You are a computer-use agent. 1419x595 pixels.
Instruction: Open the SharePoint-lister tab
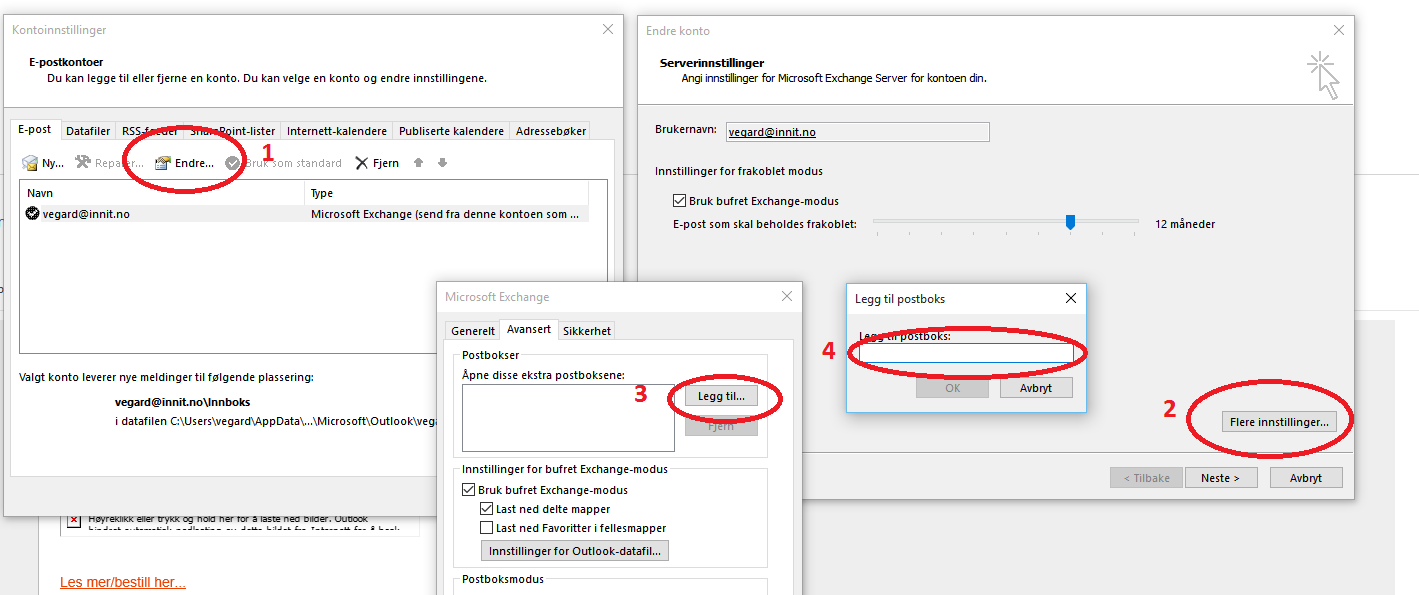pyautogui.click(x=232, y=131)
